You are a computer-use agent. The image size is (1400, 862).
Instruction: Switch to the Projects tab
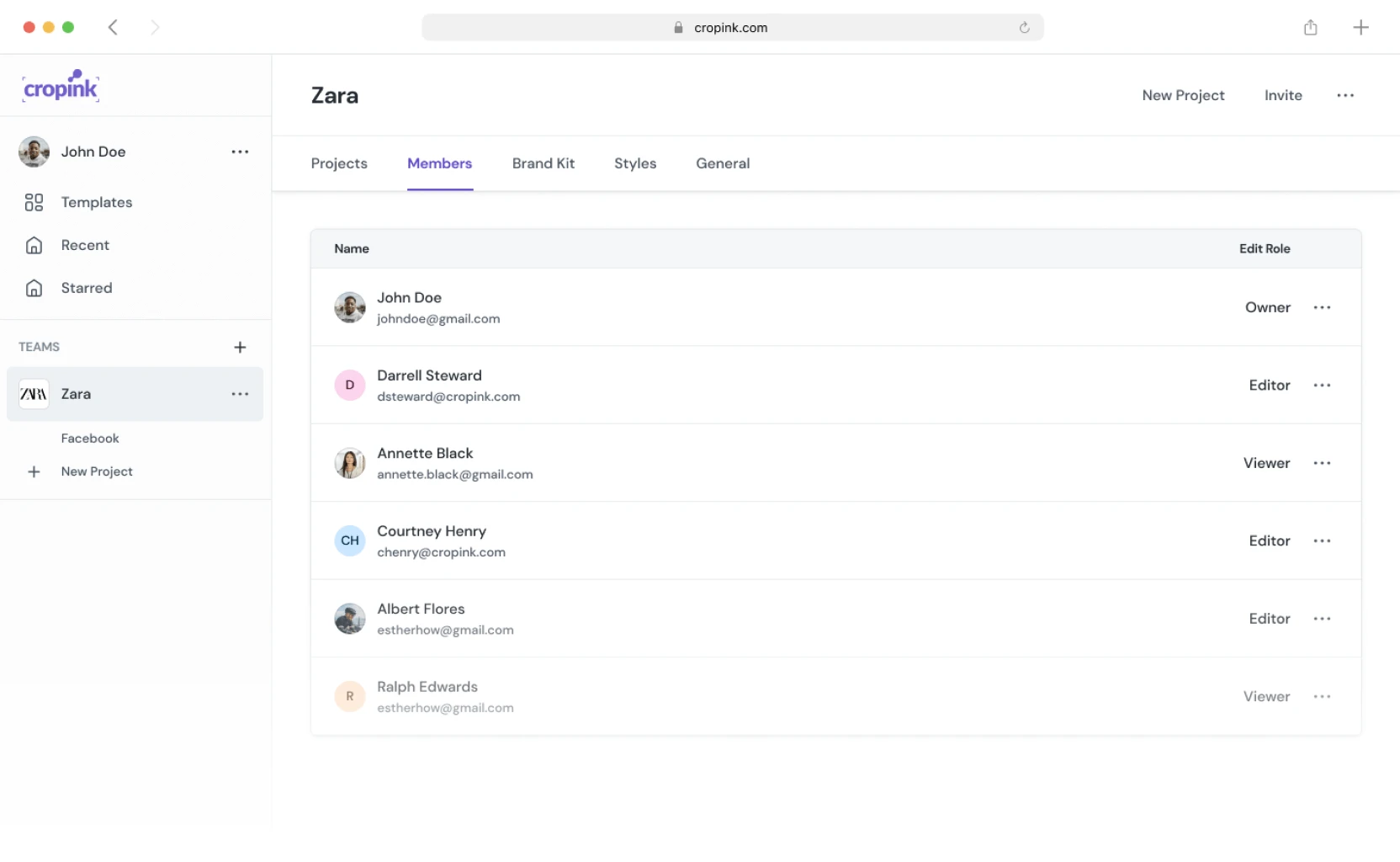point(339,163)
